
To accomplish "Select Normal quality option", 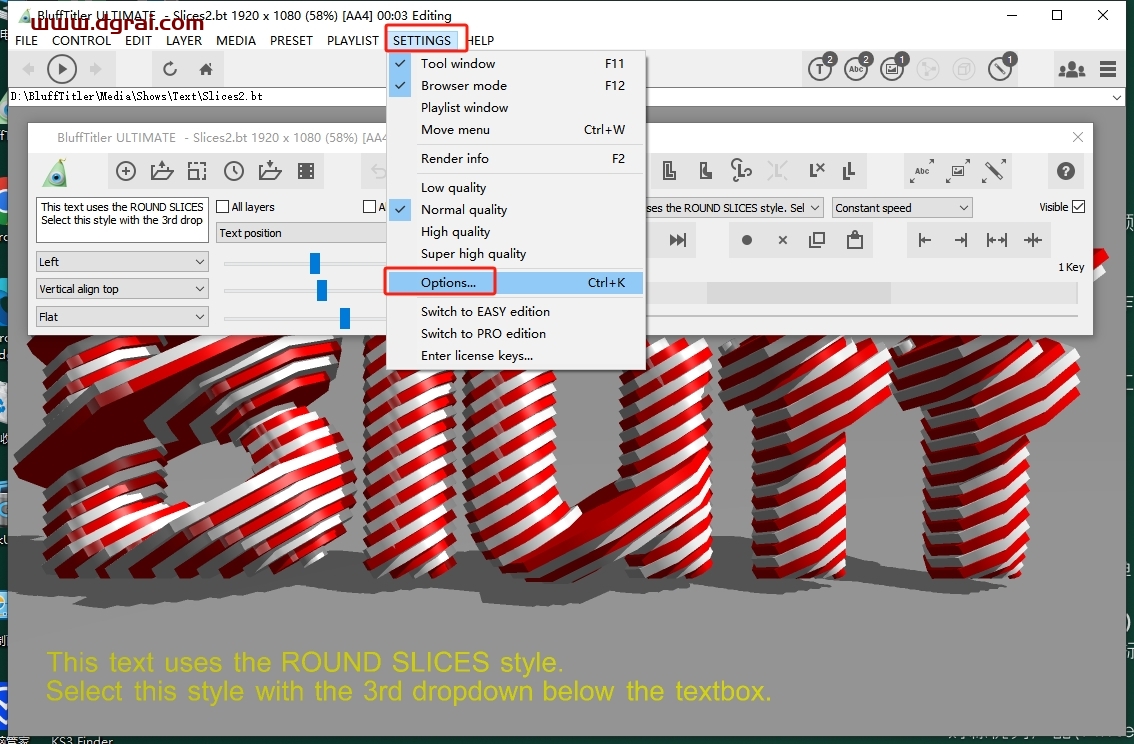I will 516,210.
